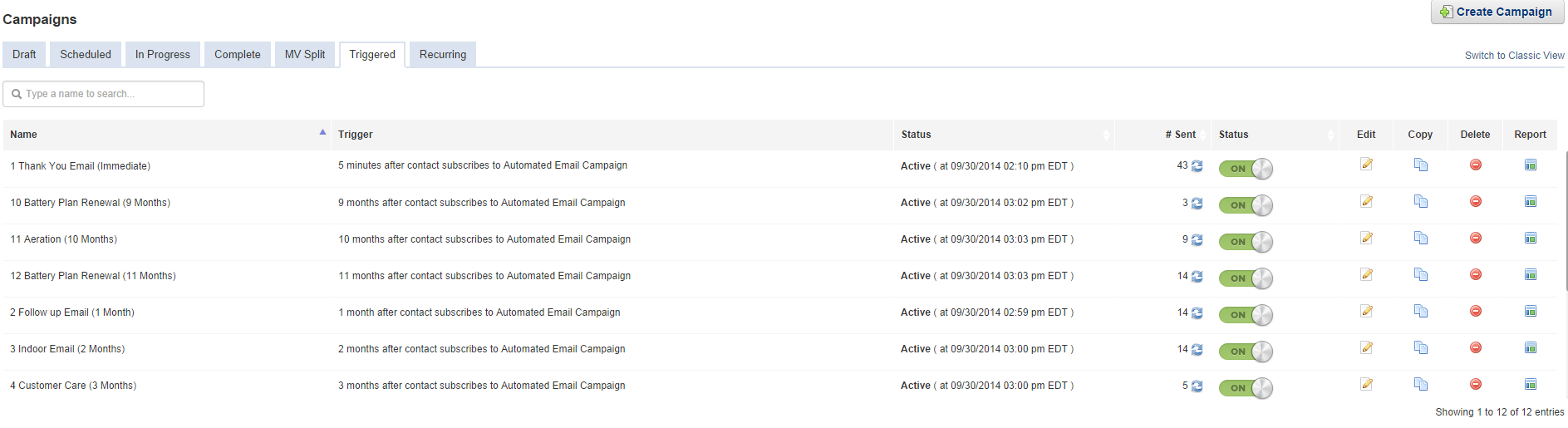Open the Scheduled campaigns tab
The width and height of the screenshot is (1568, 428).
click(x=86, y=55)
